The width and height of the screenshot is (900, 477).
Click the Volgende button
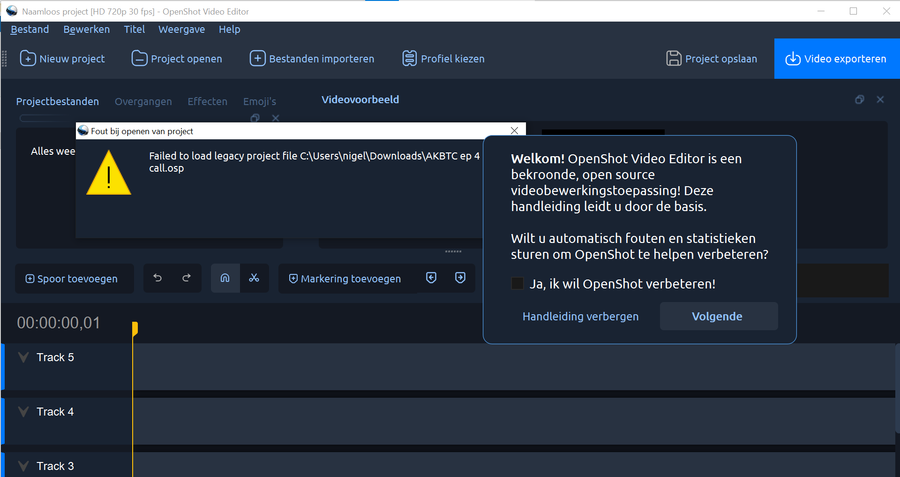[x=719, y=316]
